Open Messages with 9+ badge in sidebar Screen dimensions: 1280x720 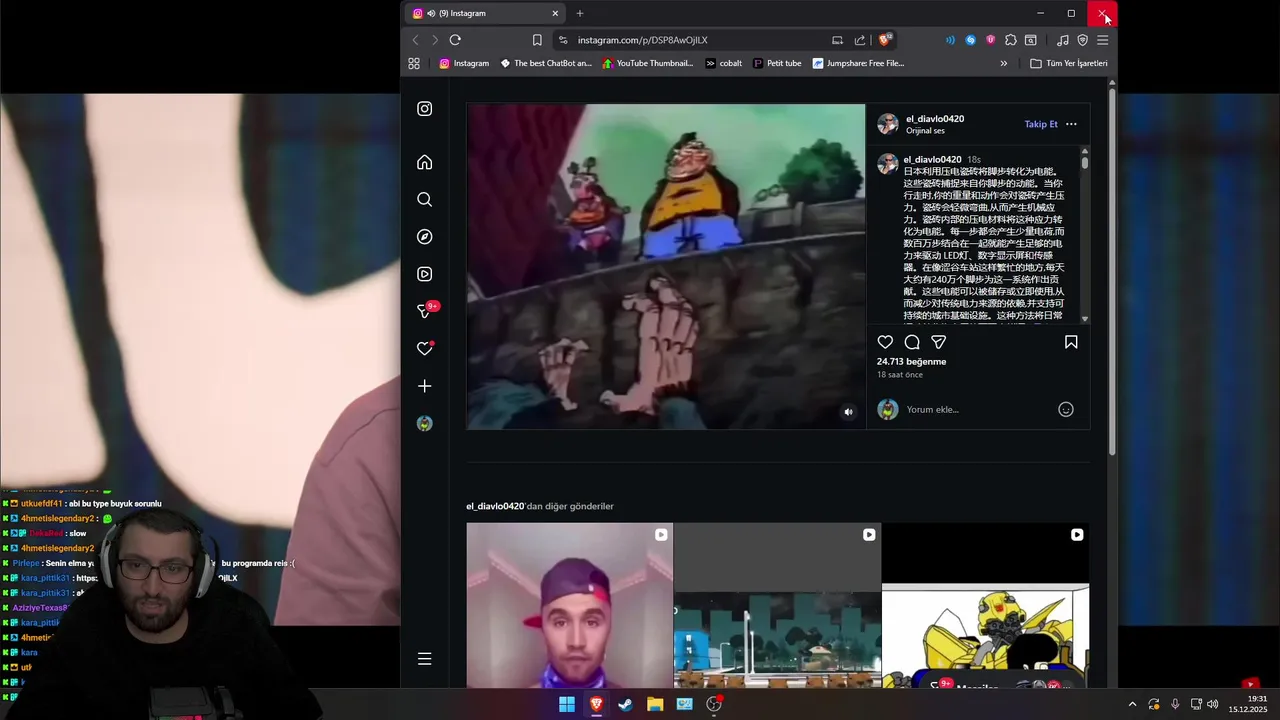pyautogui.click(x=425, y=311)
